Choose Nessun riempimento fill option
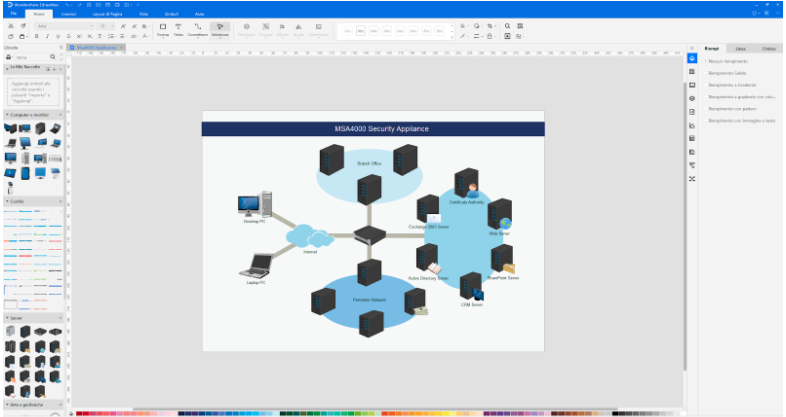 tap(726, 61)
